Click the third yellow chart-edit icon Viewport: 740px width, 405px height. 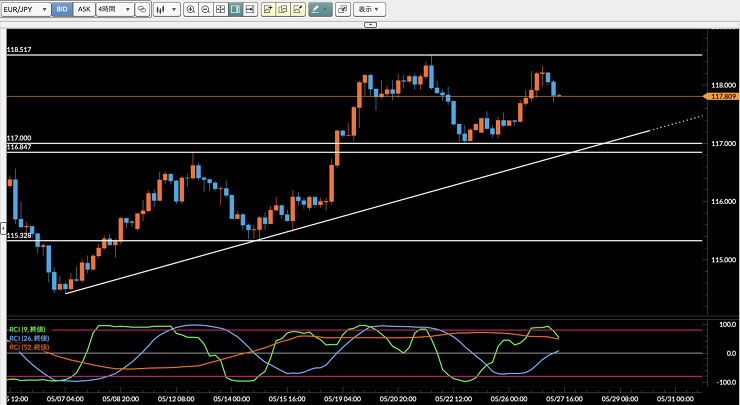297,9
